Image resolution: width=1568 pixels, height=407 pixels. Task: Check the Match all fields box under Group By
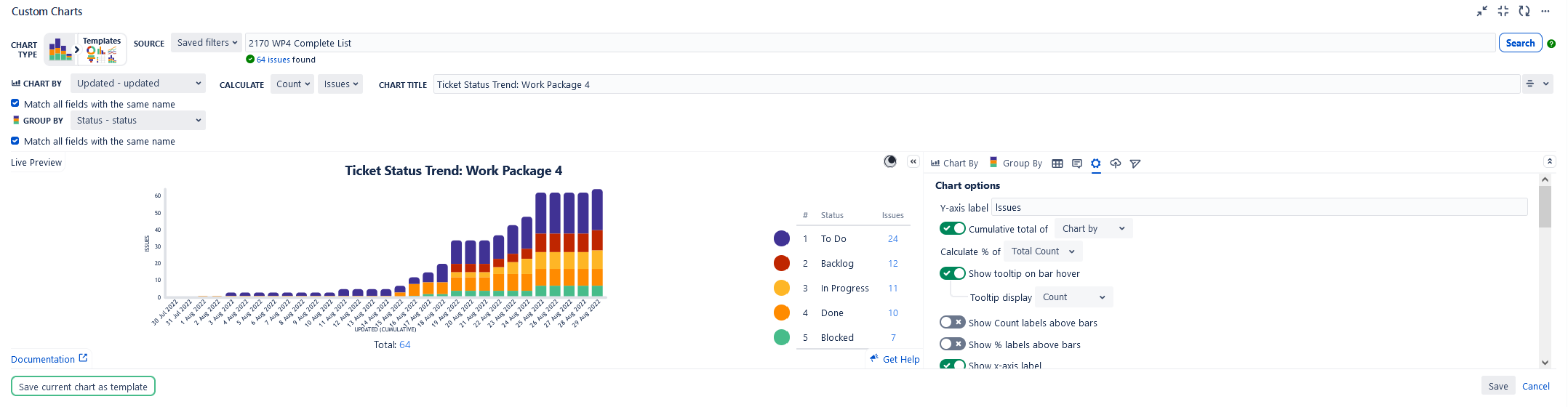15,140
